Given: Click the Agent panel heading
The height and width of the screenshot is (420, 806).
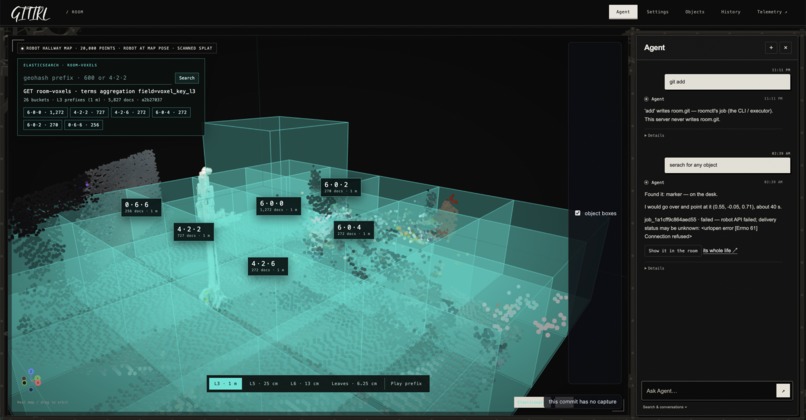Looking at the screenshot, I should tap(654, 48).
